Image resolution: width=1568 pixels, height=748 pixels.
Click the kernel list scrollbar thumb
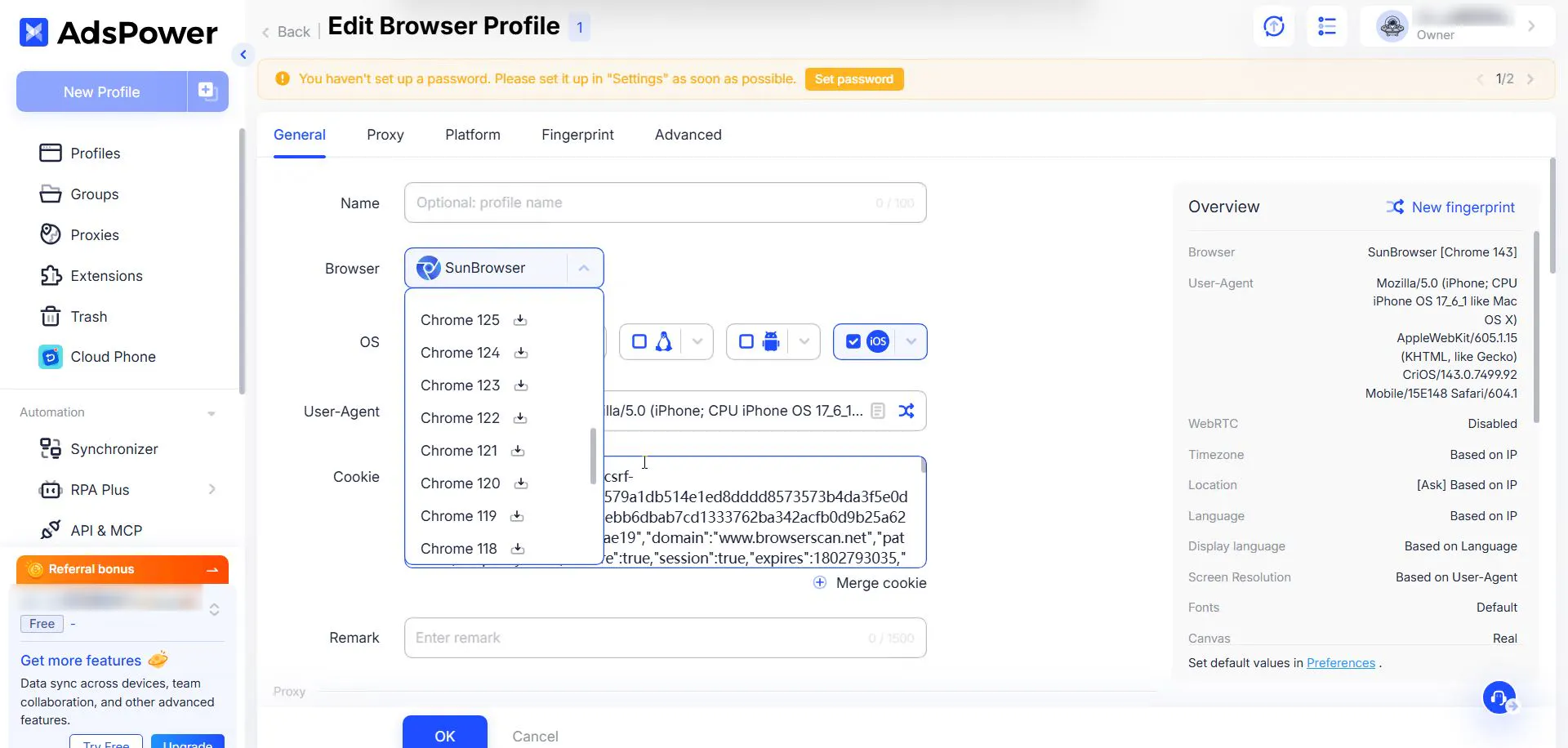[x=593, y=456]
